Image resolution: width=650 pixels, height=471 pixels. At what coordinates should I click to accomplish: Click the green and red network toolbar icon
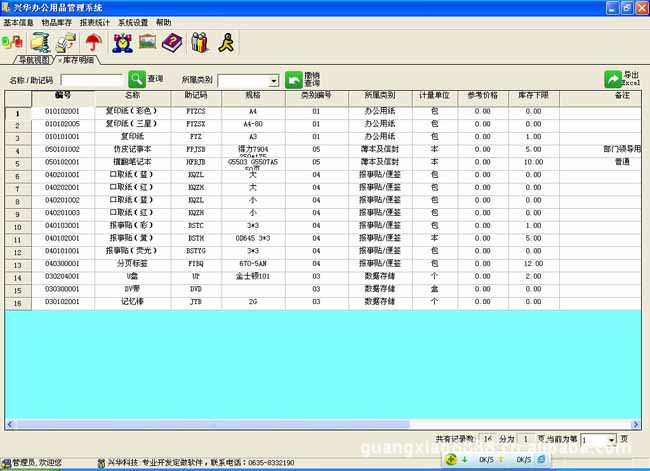click(12, 42)
